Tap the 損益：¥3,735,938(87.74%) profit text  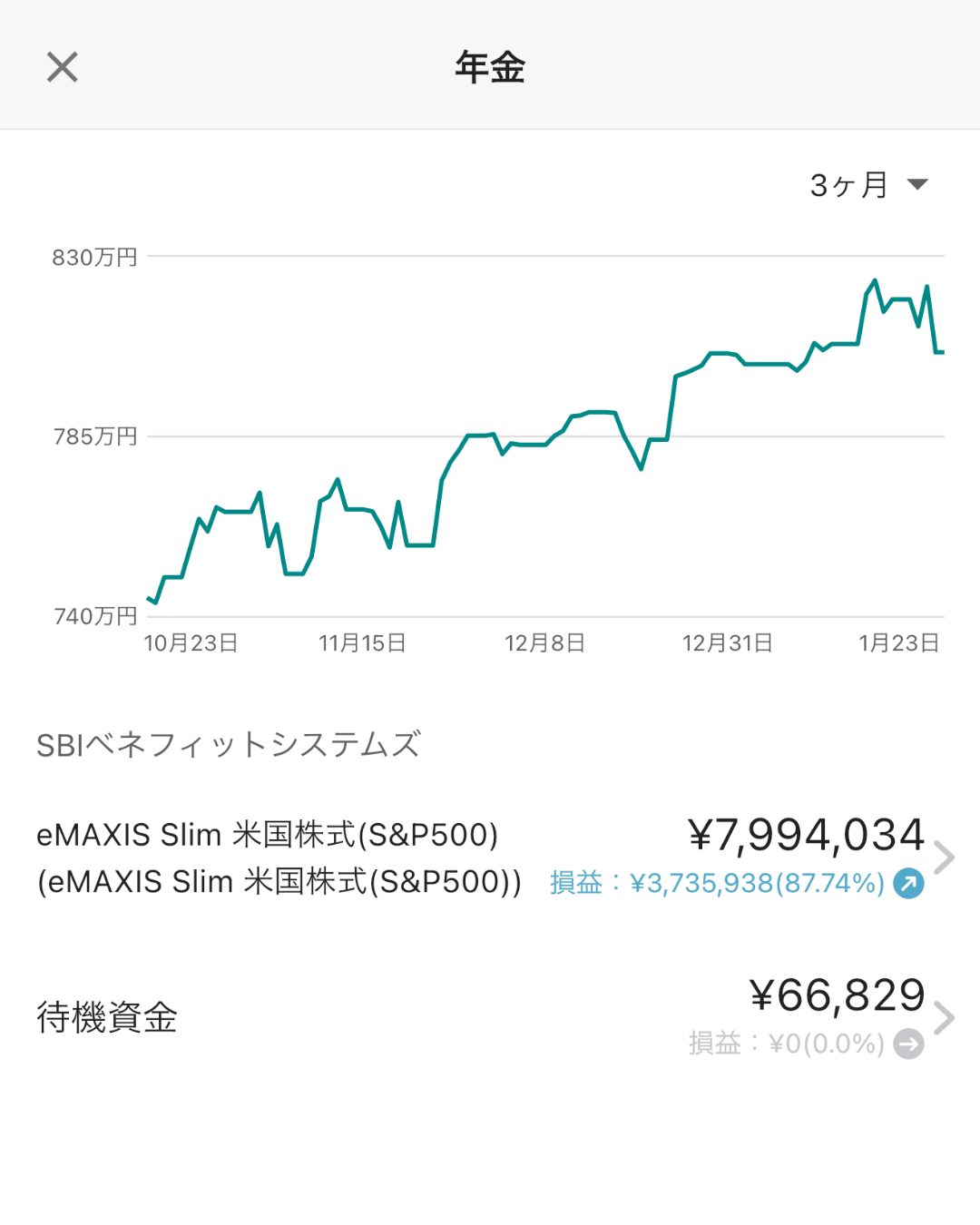(x=717, y=883)
